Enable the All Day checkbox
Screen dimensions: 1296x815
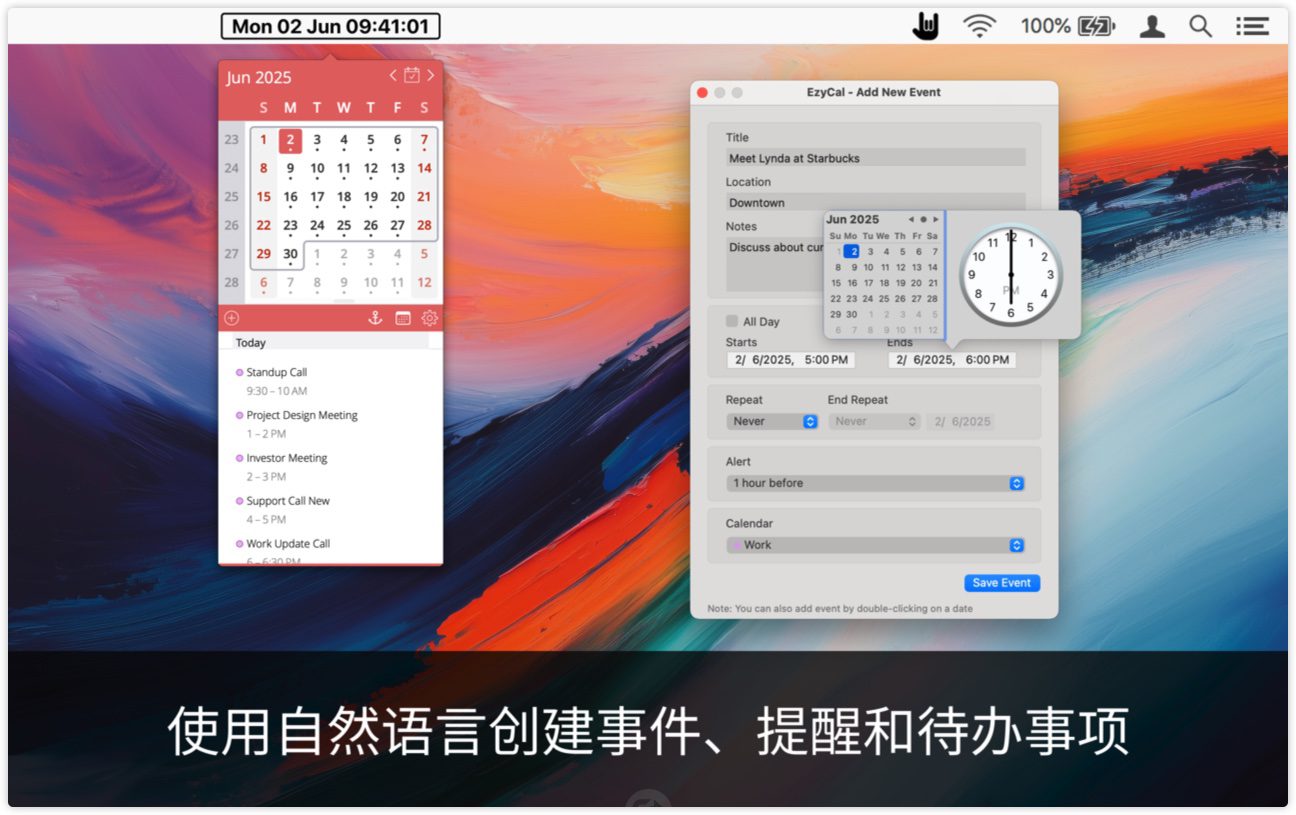(733, 321)
